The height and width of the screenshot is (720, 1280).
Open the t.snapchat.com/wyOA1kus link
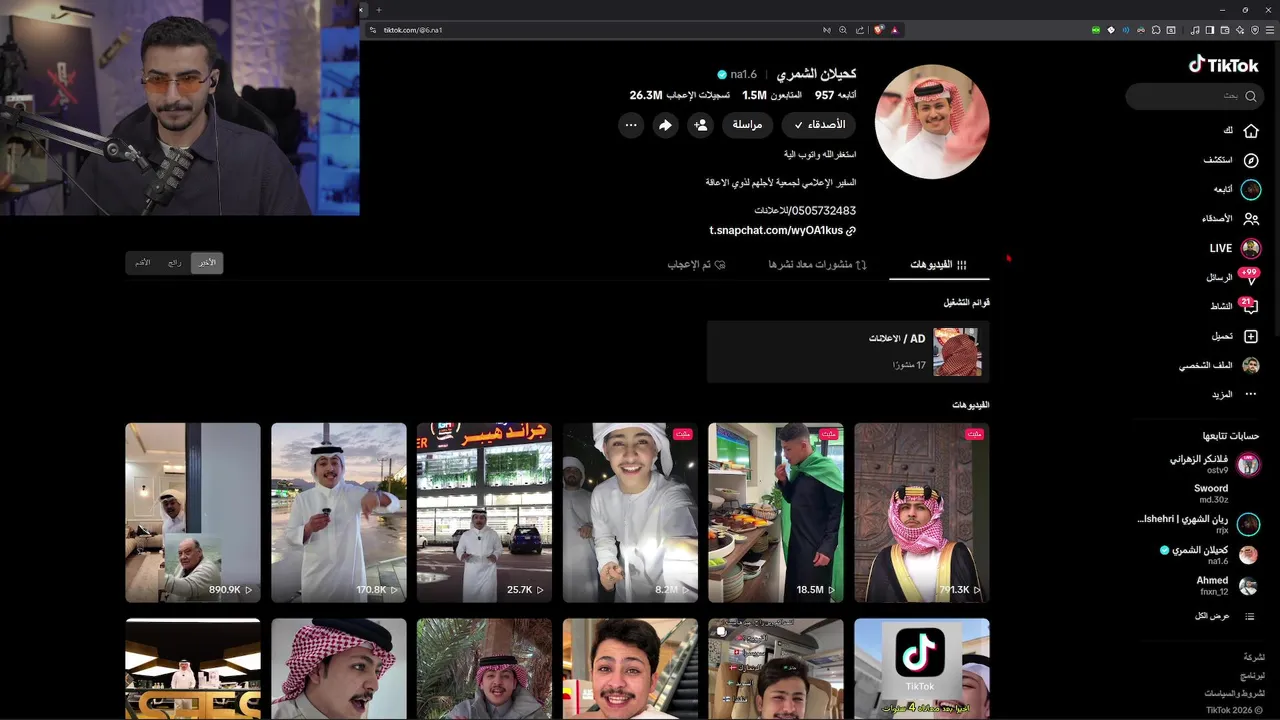[783, 231]
